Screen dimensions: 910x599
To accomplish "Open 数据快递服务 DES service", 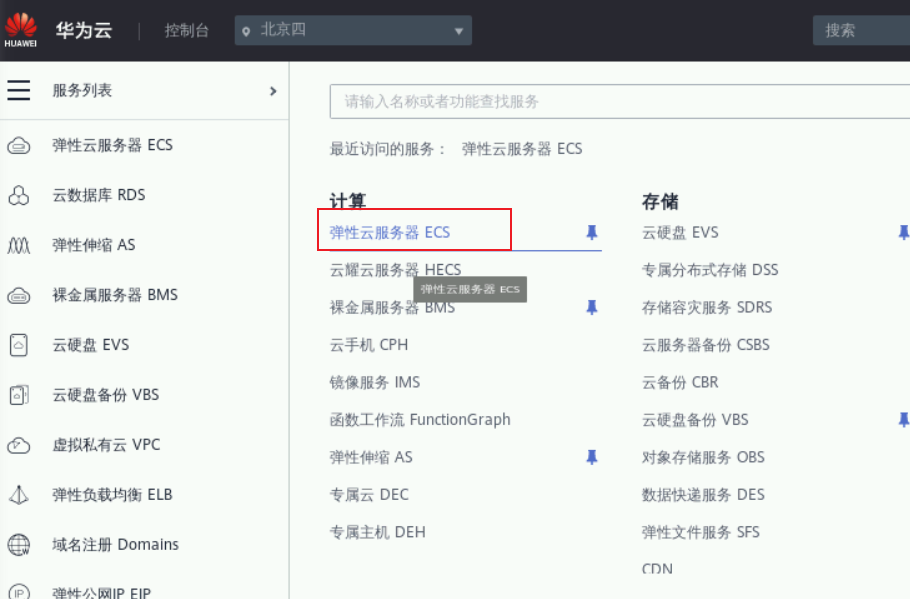I will pos(703,495).
